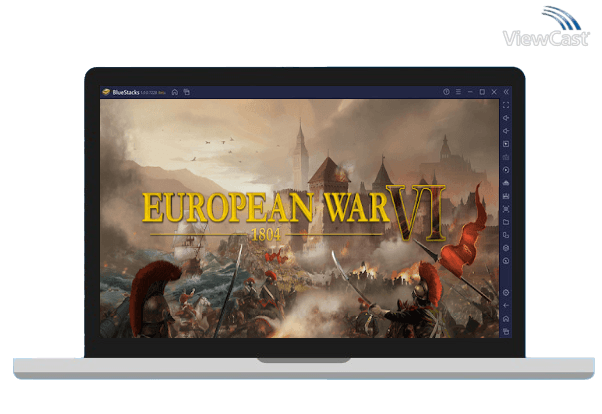Image resolution: width=602 pixels, height=414 pixels.
Task: Open the media folder icon in sidebar
Action: pos(506,222)
